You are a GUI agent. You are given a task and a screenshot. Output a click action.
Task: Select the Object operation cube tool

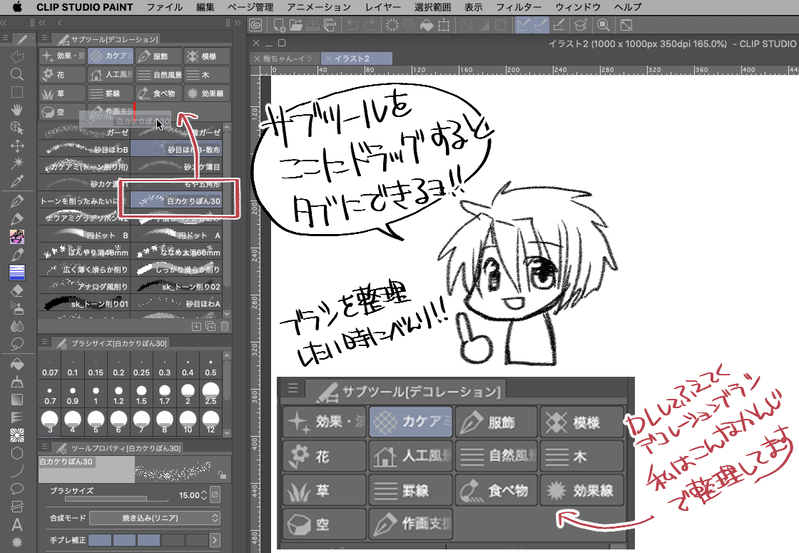(17, 127)
